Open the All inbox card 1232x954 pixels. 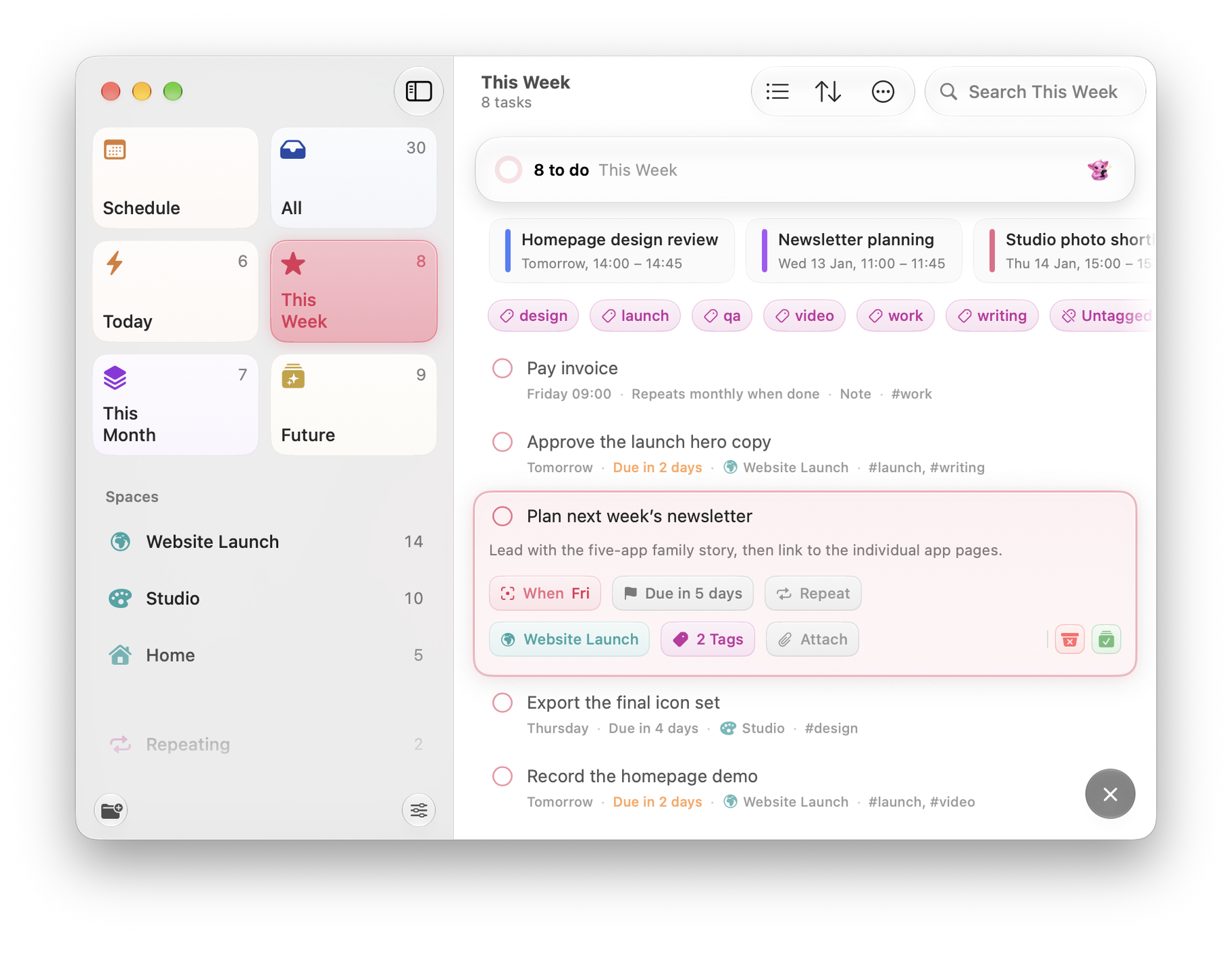pos(354,178)
